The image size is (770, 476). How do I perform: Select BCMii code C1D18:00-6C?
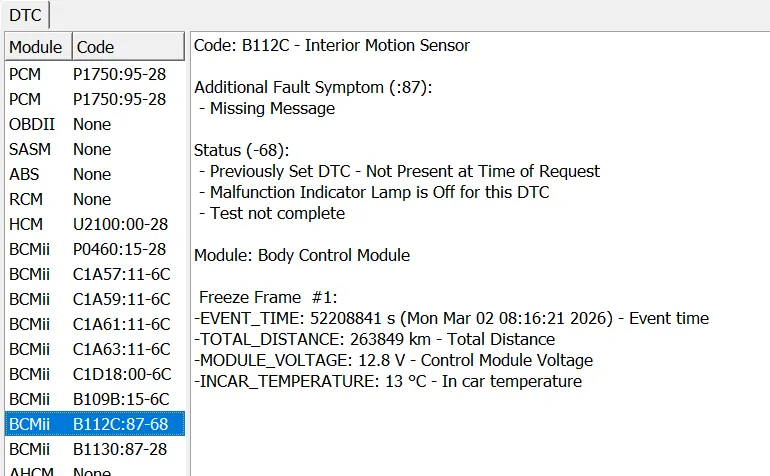click(120, 374)
